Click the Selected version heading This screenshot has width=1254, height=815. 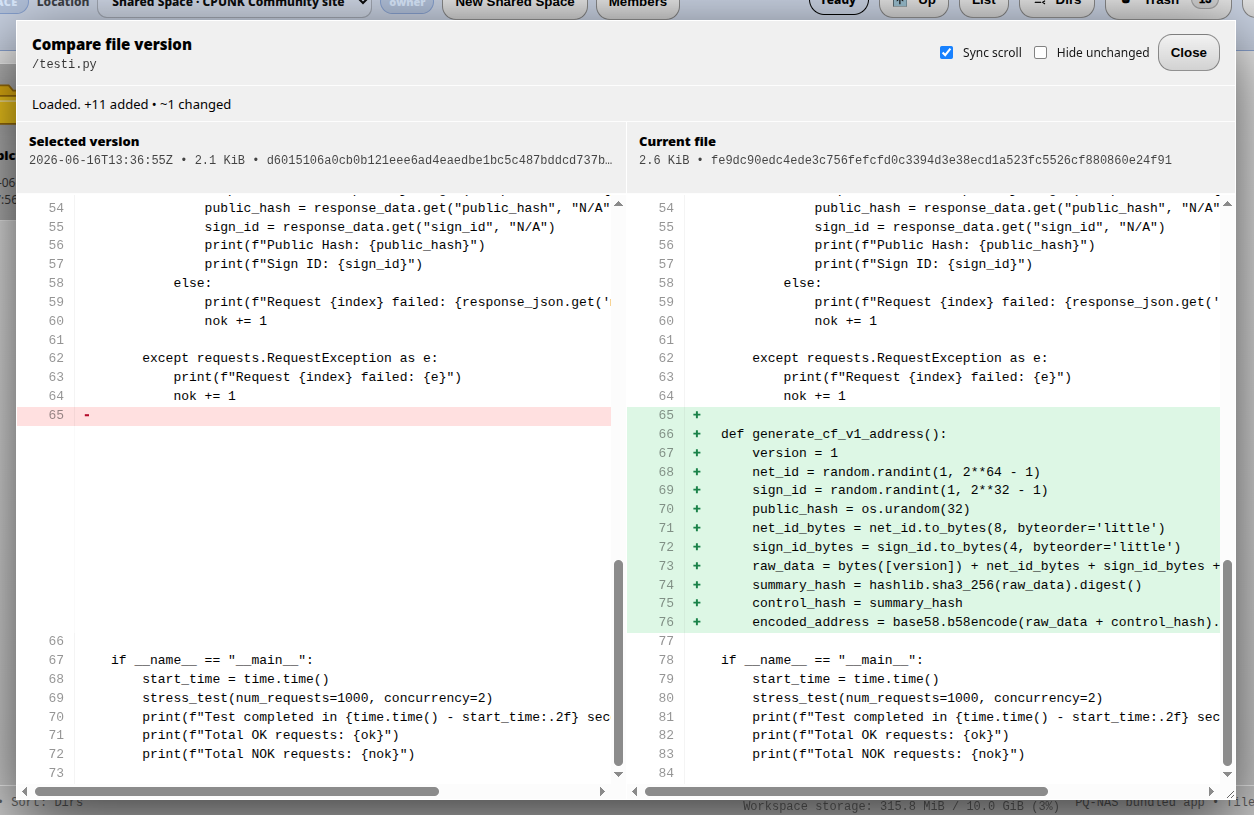(84, 142)
